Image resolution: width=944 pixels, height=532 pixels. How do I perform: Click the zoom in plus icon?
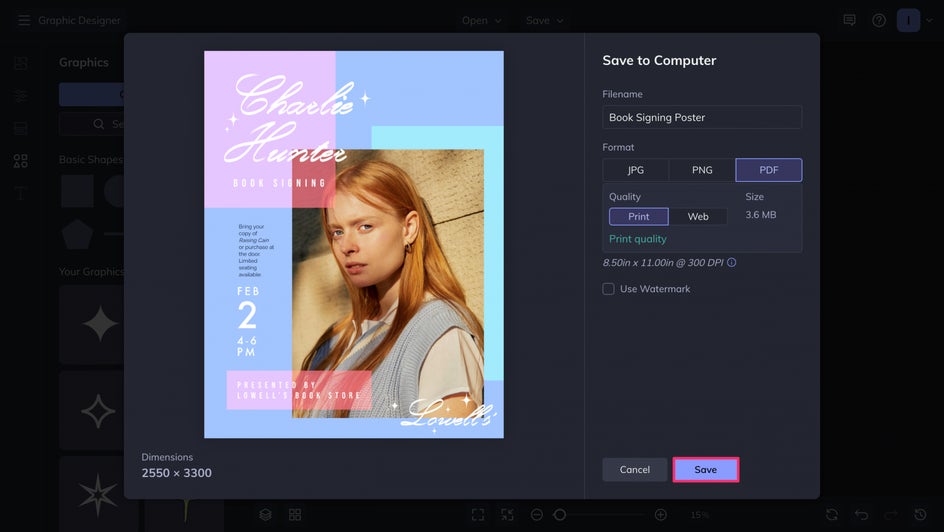click(660, 515)
